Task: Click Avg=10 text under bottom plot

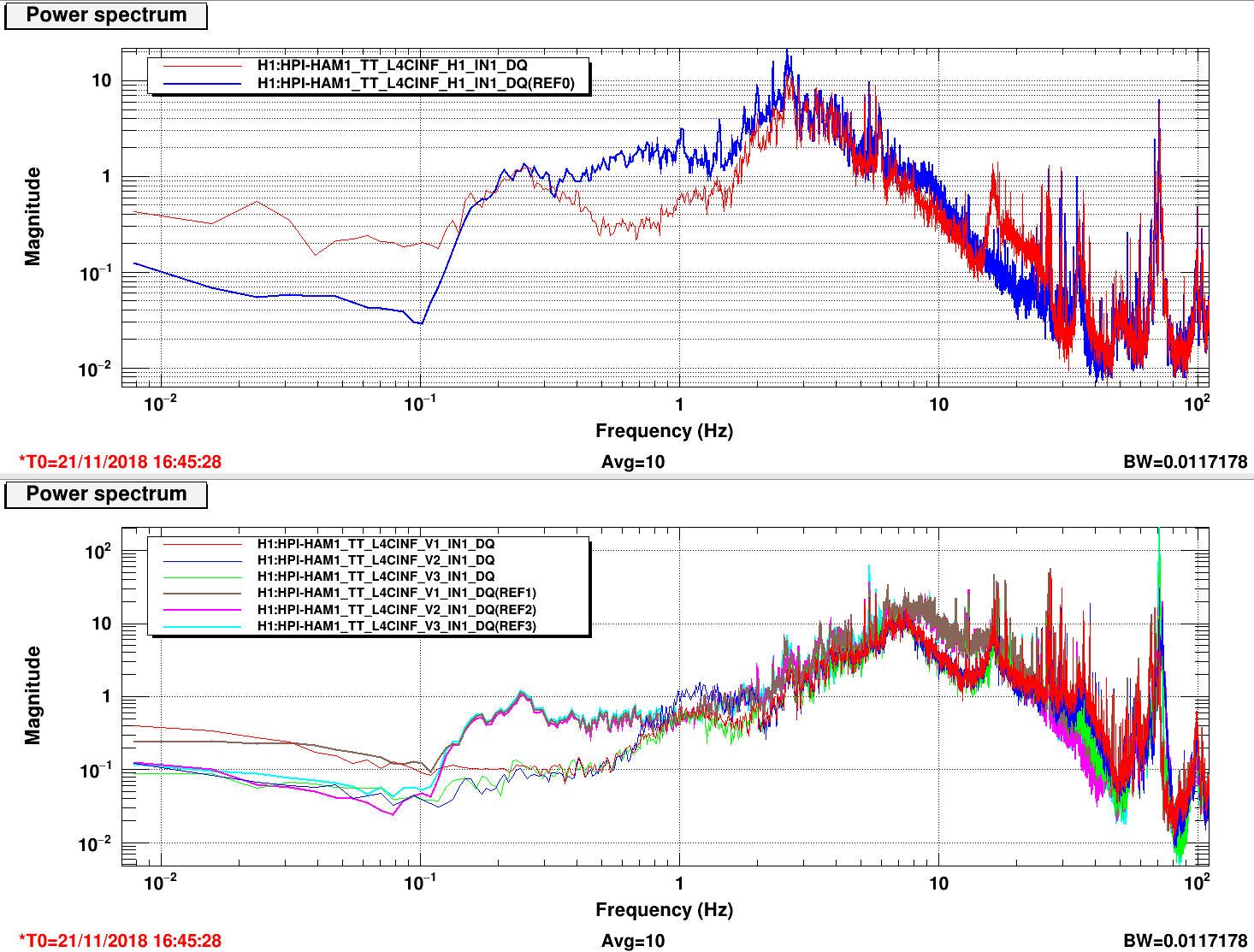Action: click(633, 942)
